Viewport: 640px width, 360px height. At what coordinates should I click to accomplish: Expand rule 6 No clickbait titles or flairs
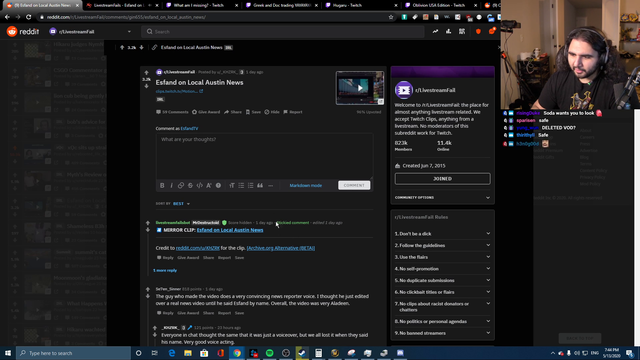point(442,292)
